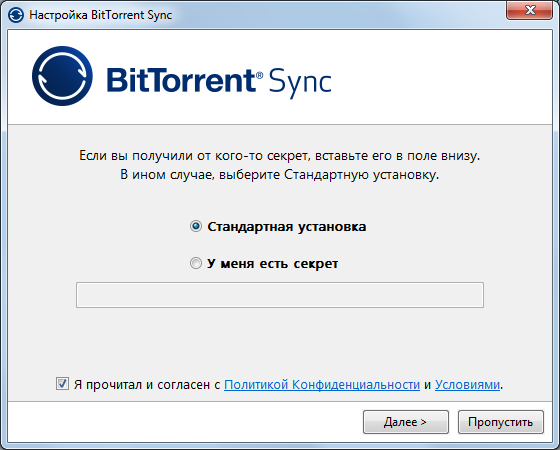The width and height of the screenshot is (560, 450).
Task: Click the large circular sync arrows logo
Action: tap(62, 76)
